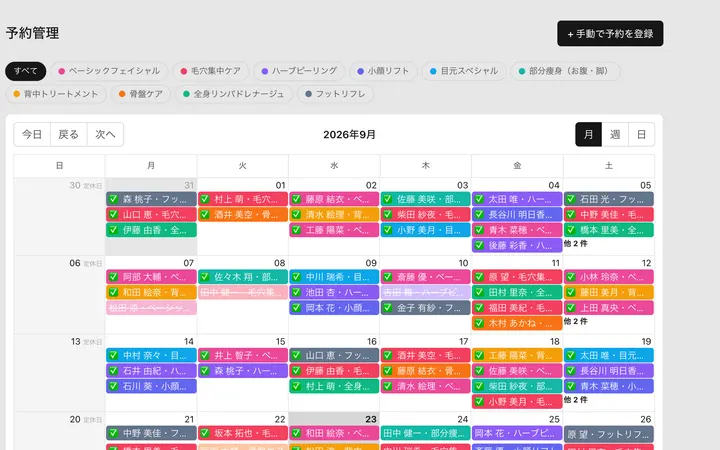Click the check icon on 石田 光 booking

tap(571, 199)
